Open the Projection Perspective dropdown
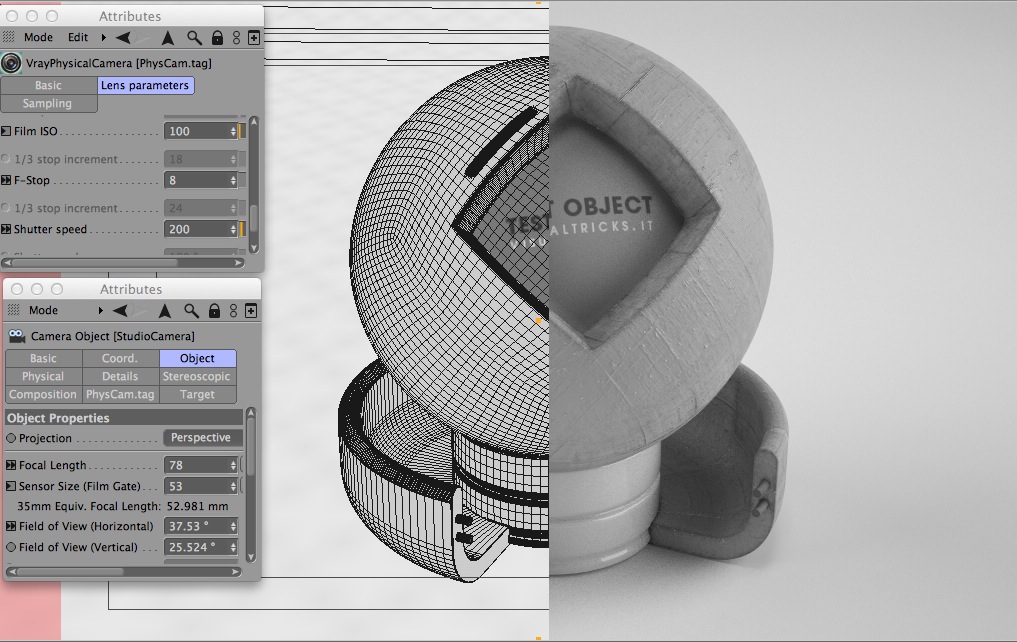Viewport: 1017px width, 642px height. click(202, 438)
